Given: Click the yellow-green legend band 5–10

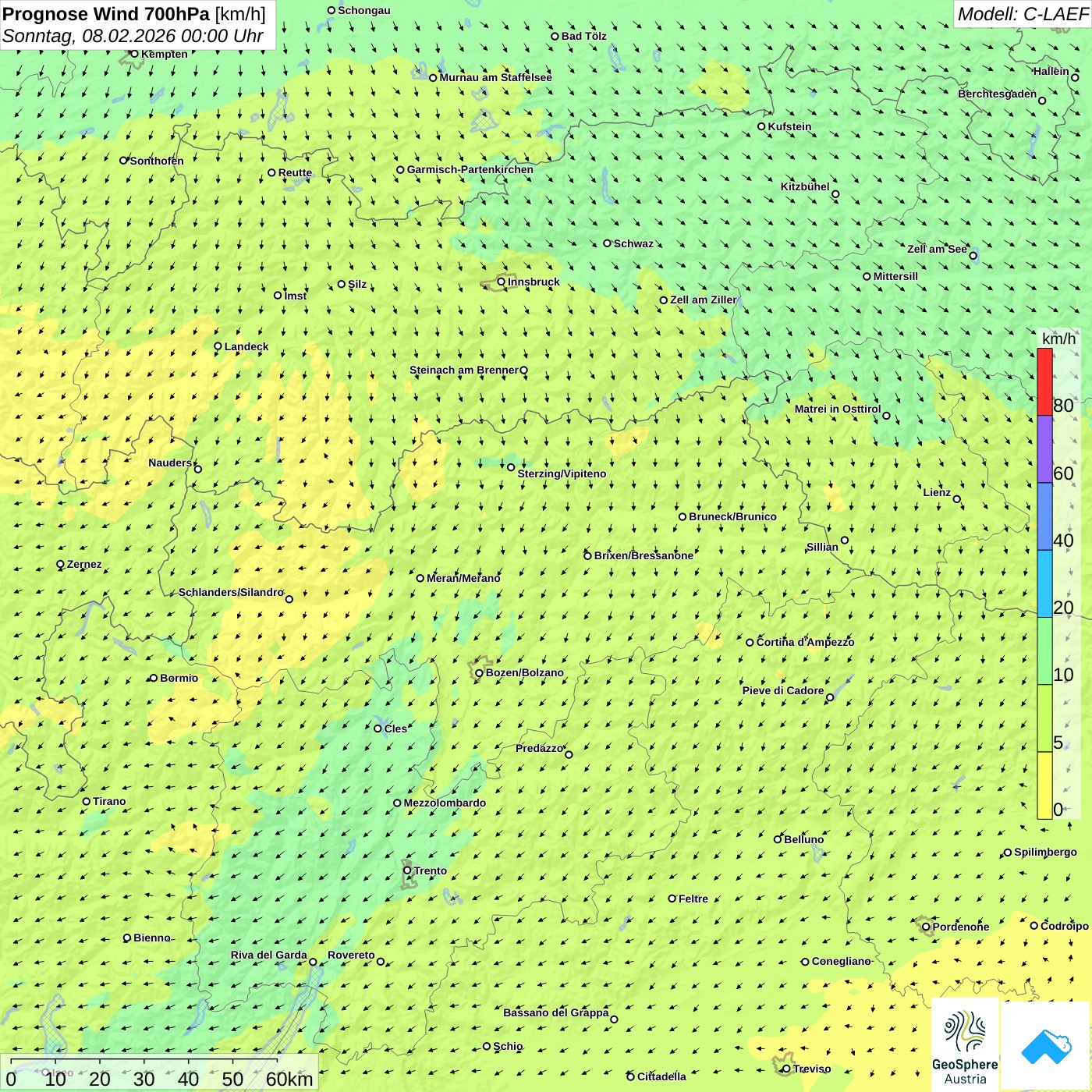Looking at the screenshot, I should coord(1044,718).
